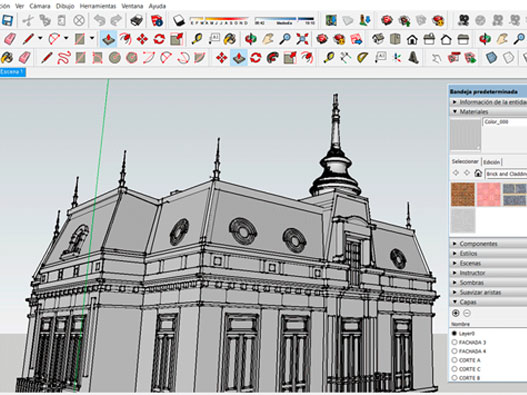
Task: Open the Ayuda menu
Action: [x=157, y=6]
